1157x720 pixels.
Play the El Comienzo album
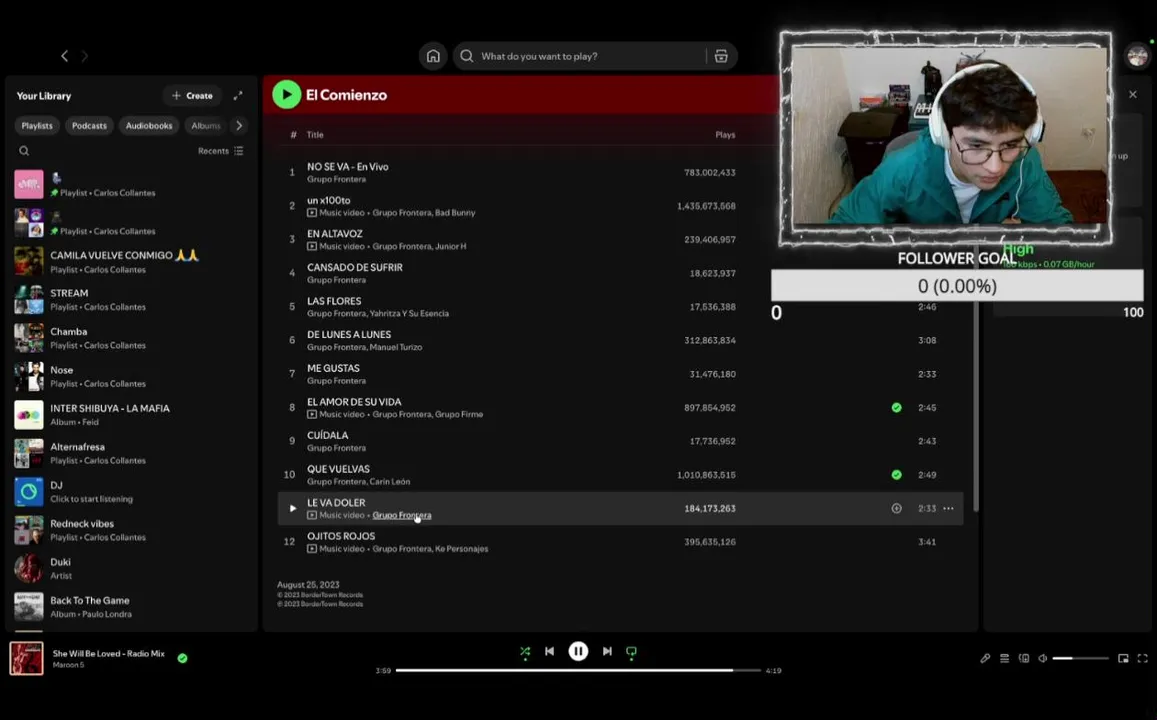click(286, 94)
